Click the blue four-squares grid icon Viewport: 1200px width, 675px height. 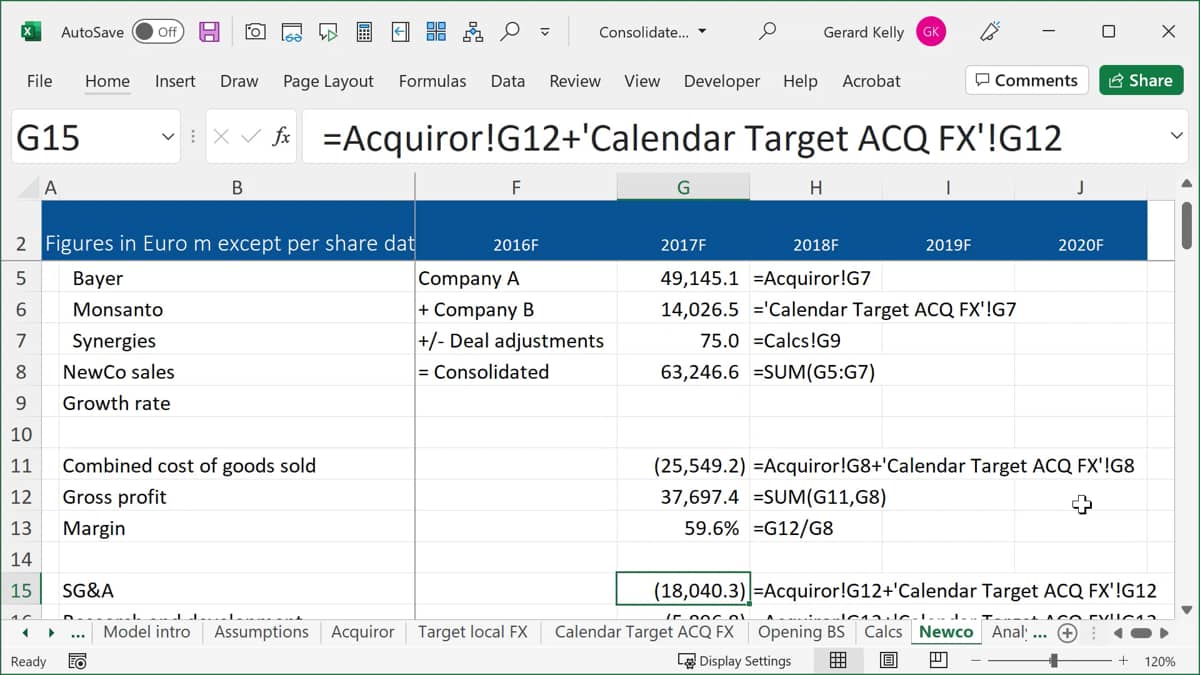436,32
